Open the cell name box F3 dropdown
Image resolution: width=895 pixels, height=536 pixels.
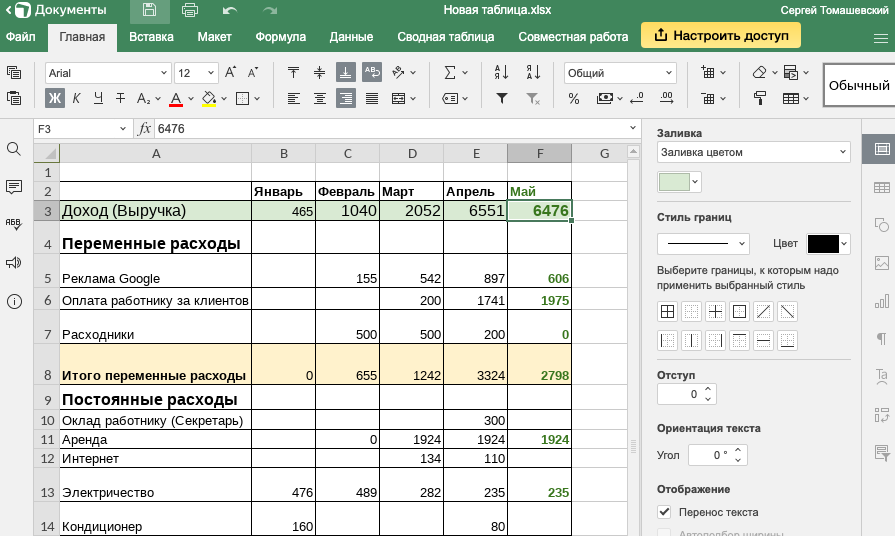point(122,129)
